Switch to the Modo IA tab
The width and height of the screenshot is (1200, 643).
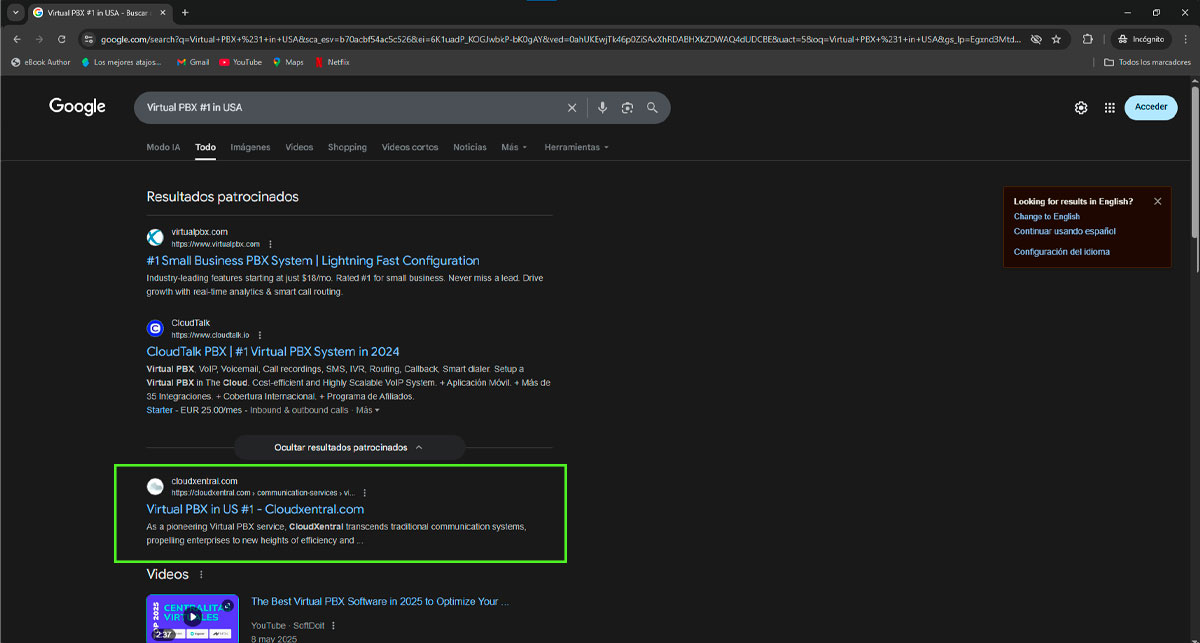point(163,147)
